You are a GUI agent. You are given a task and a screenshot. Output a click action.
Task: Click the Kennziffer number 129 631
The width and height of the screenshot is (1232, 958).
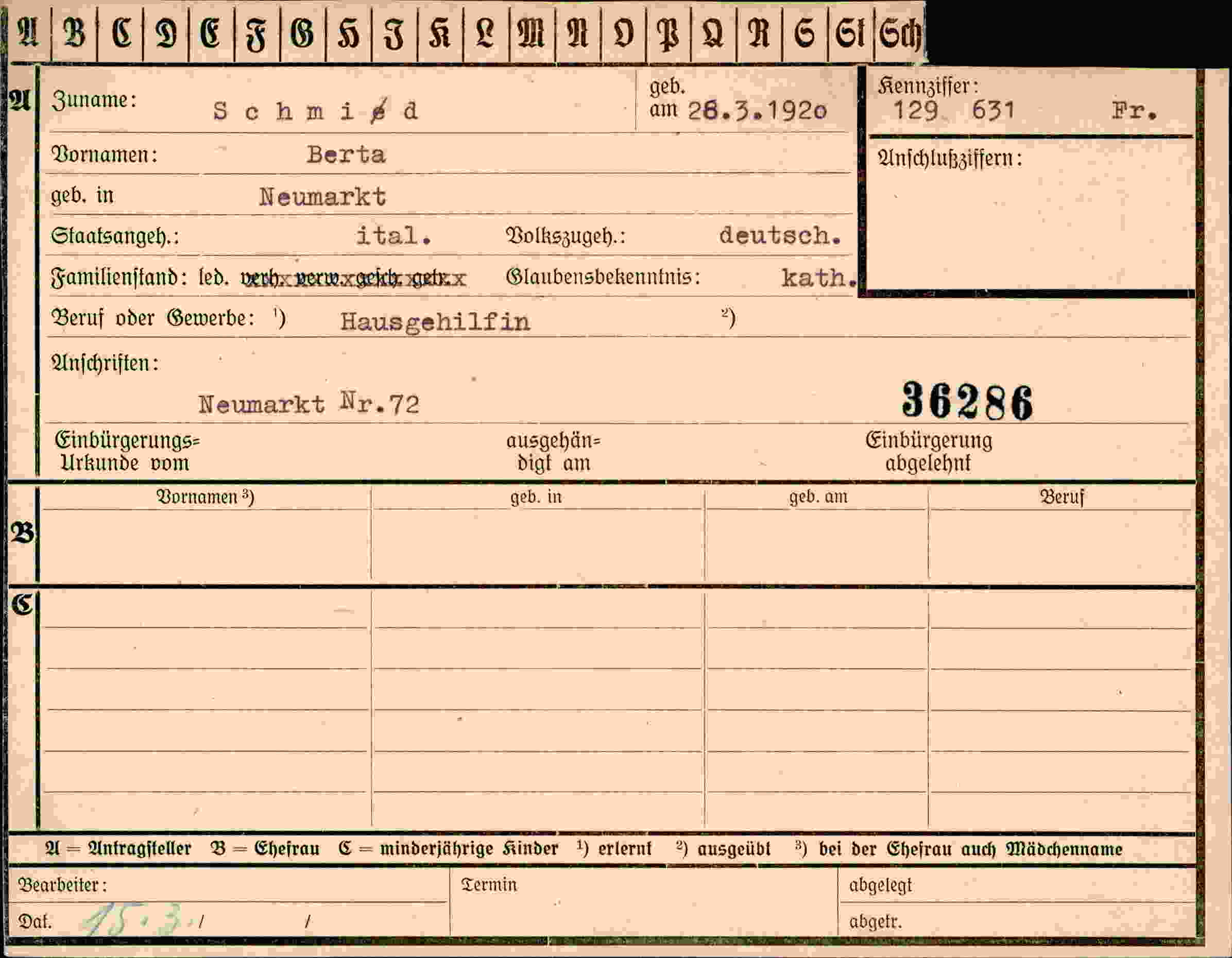point(954,110)
